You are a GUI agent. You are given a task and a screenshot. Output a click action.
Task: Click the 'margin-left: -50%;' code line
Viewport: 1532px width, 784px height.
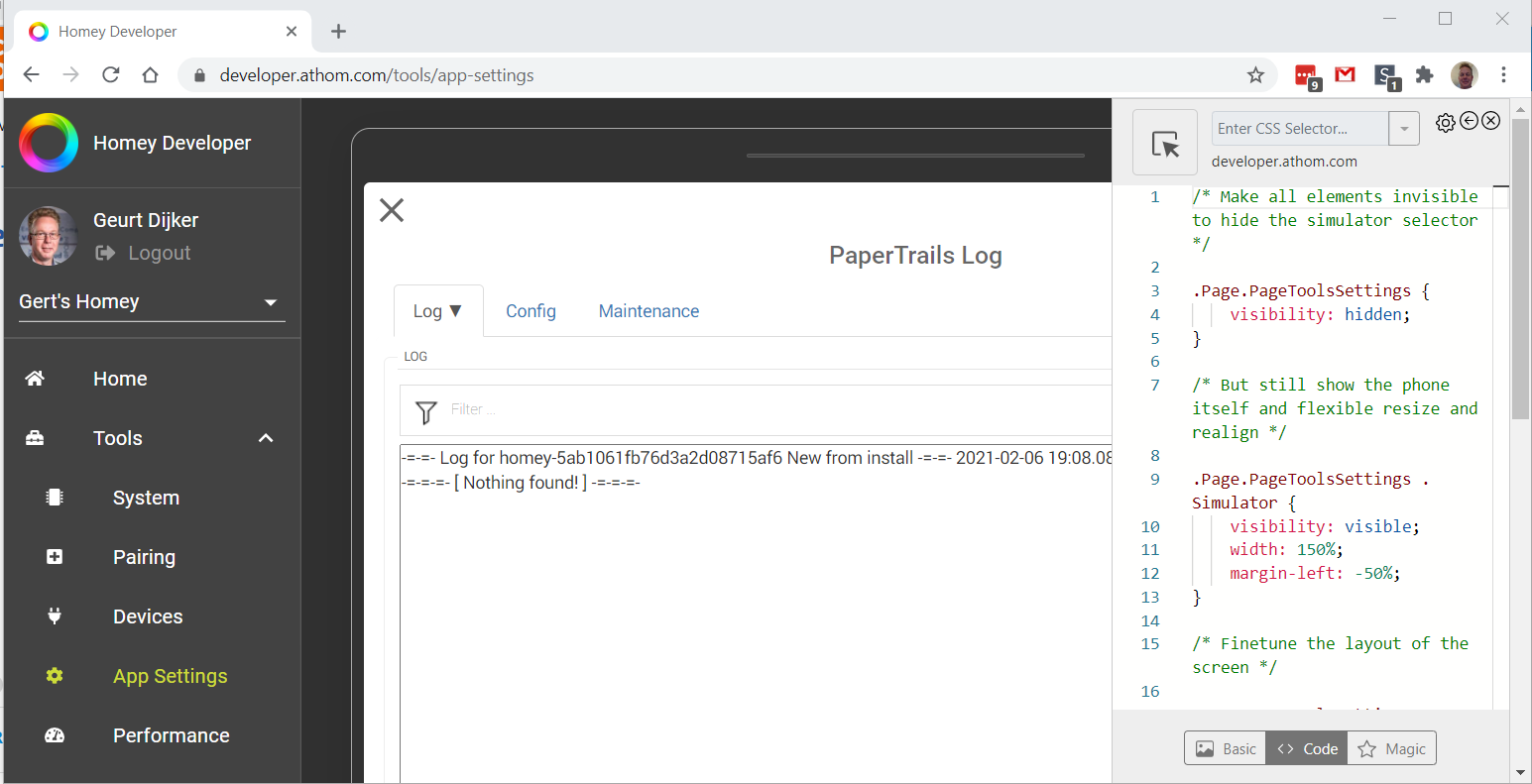1315,573
